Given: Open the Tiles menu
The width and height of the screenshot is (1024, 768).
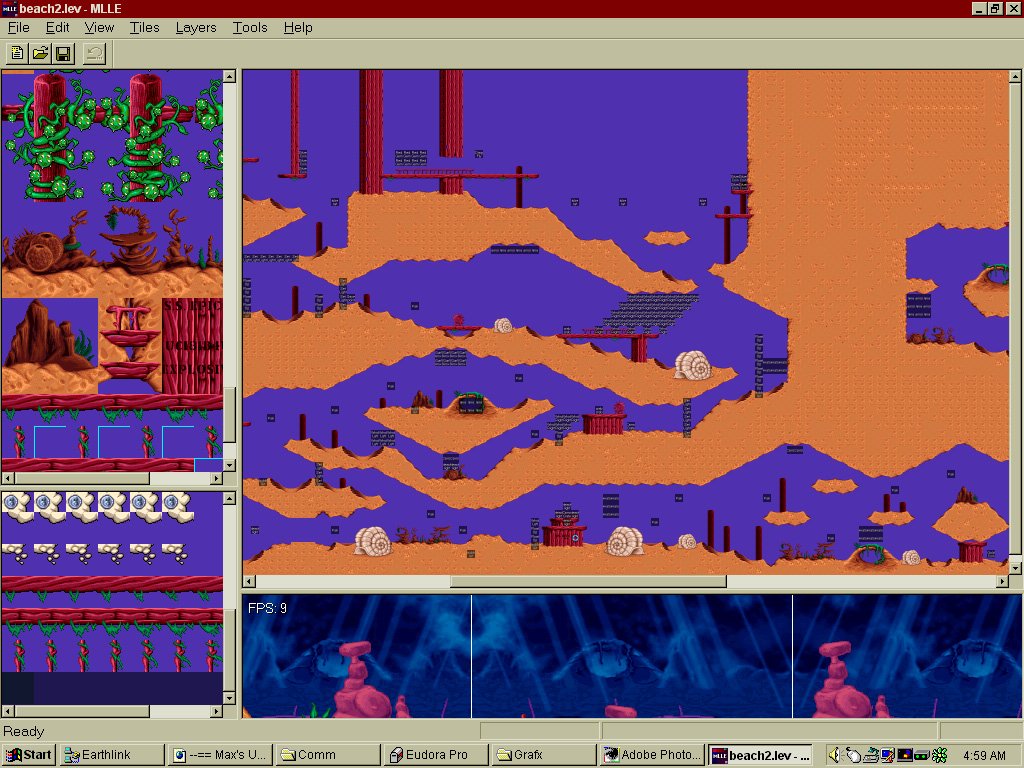Looking at the screenshot, I should (144, 27).
